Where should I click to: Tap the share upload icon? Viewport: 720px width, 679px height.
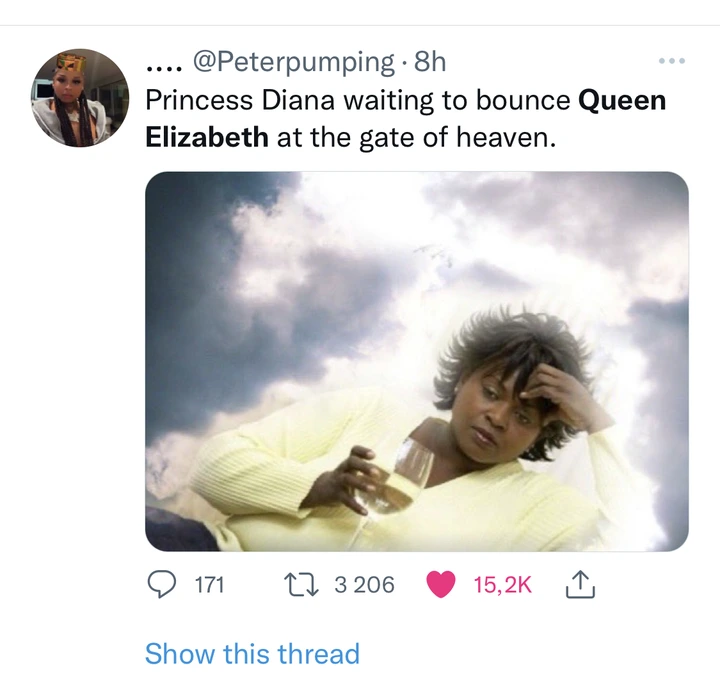click(579, 584)
